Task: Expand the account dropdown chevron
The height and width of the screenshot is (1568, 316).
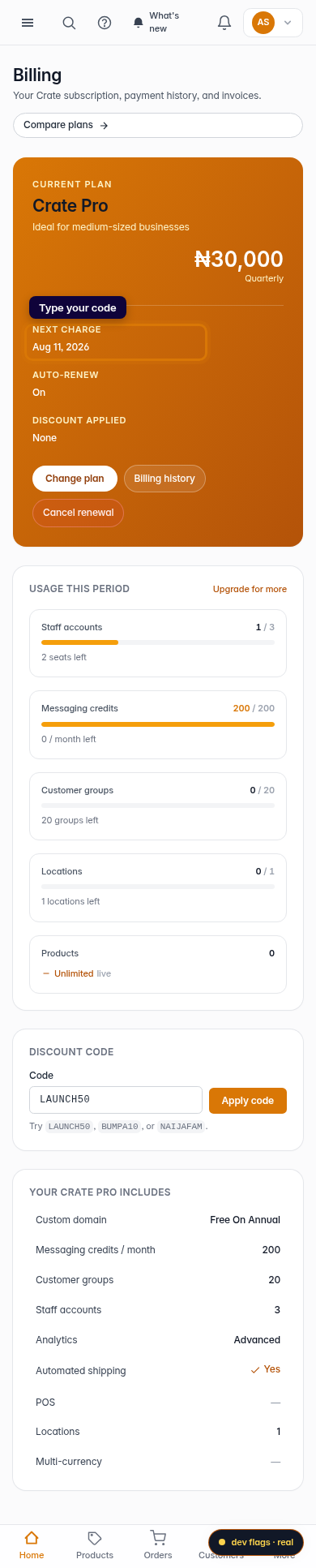Action: [287, 23]
